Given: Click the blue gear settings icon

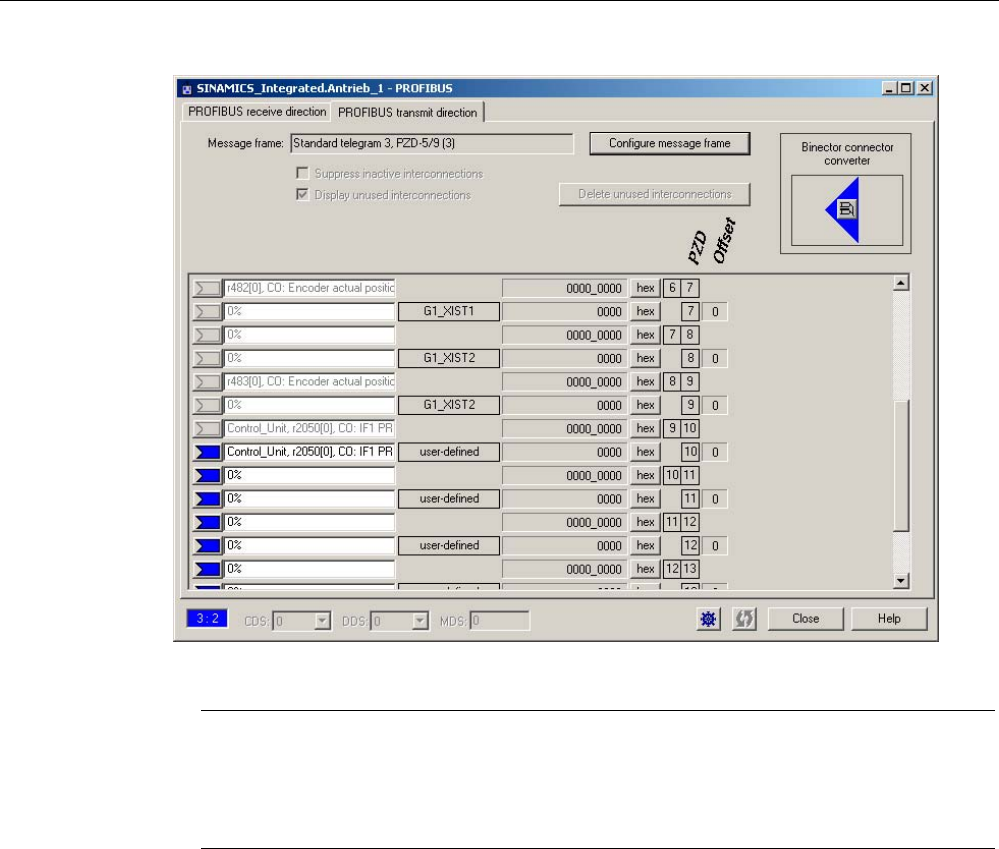Looking at the screenshot, I should (708, 619).
